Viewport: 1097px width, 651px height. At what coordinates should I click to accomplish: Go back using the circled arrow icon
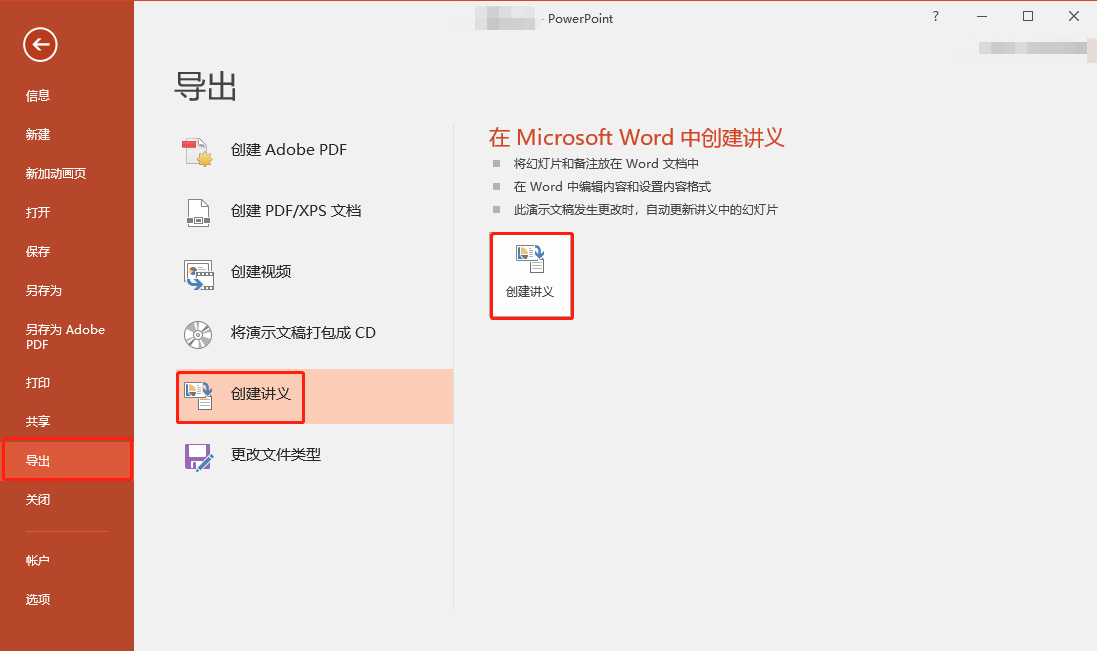[x=40, y=45]
